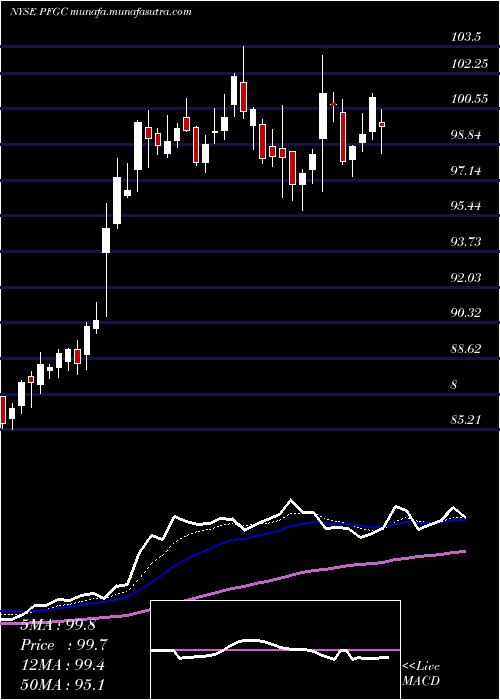Screen dimensions: 500x700
Task: Click the 5MA : 99.8 value
Action: [58, 625]
